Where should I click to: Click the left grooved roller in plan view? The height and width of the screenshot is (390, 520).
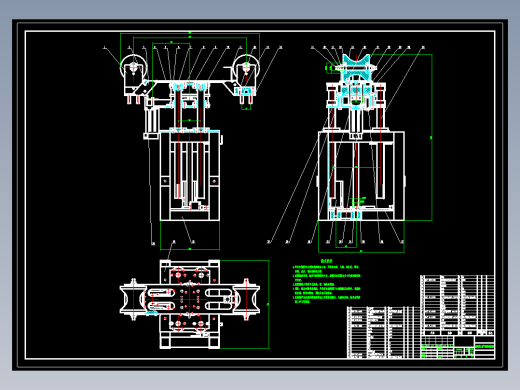pos(133,299)
